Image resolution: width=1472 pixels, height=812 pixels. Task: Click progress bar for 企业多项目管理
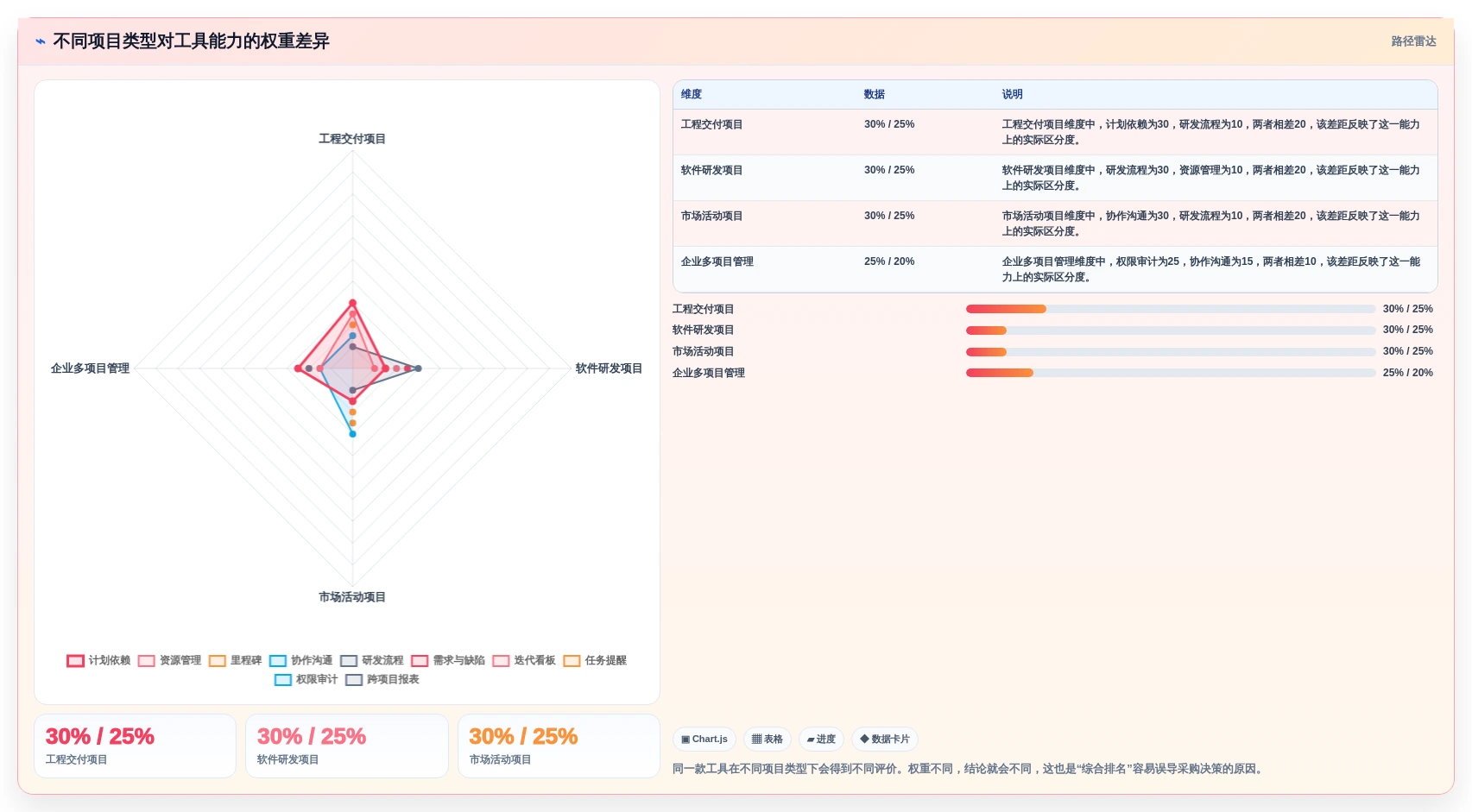(1171, 373)
